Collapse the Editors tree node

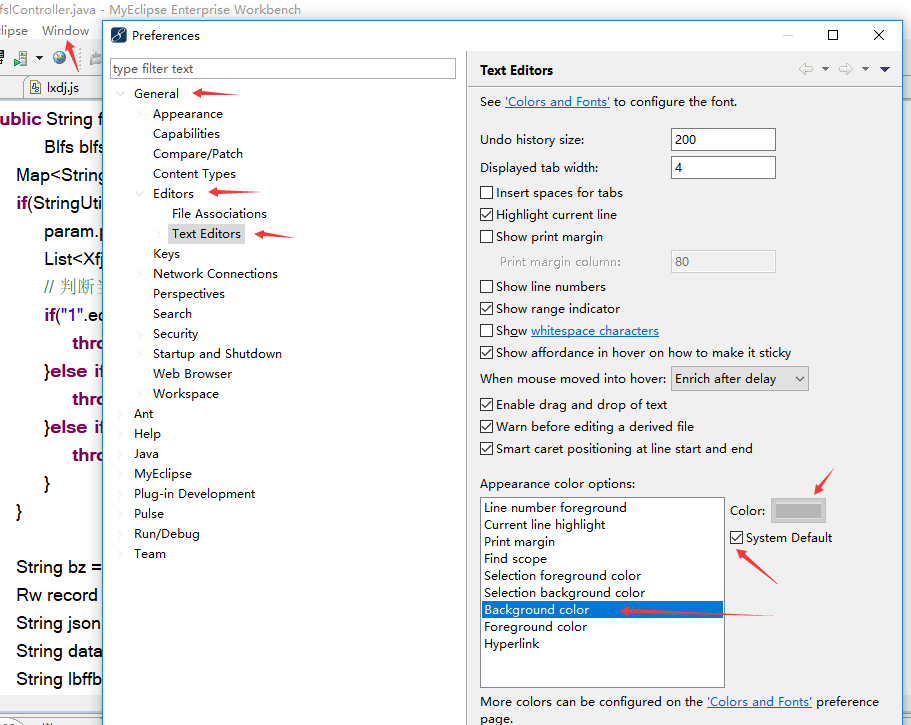coord(139,193)
